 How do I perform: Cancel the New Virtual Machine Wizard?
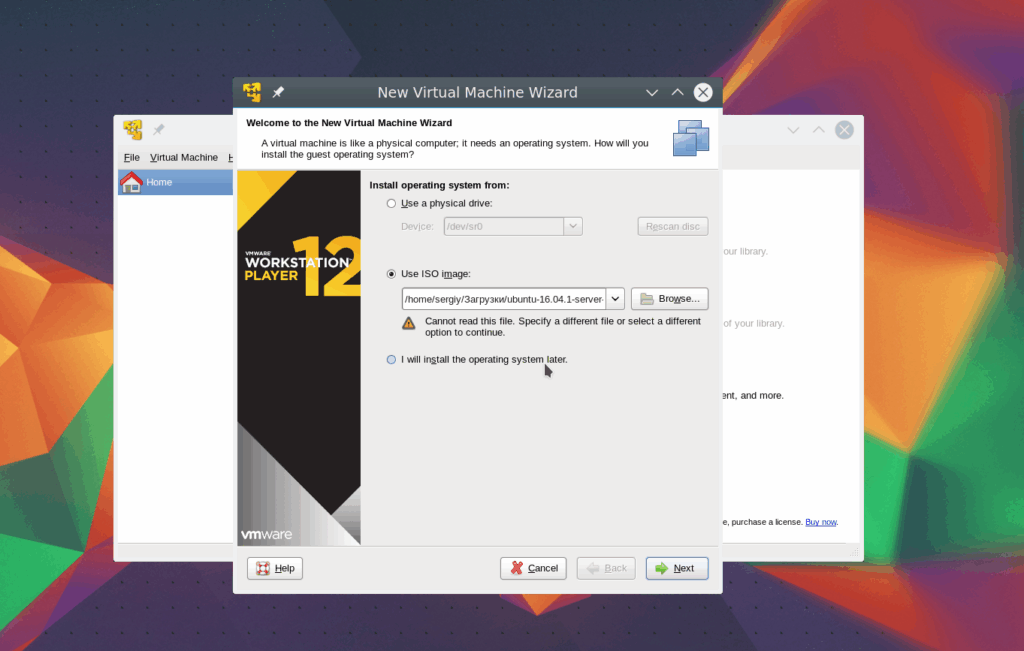click(534, 568)
